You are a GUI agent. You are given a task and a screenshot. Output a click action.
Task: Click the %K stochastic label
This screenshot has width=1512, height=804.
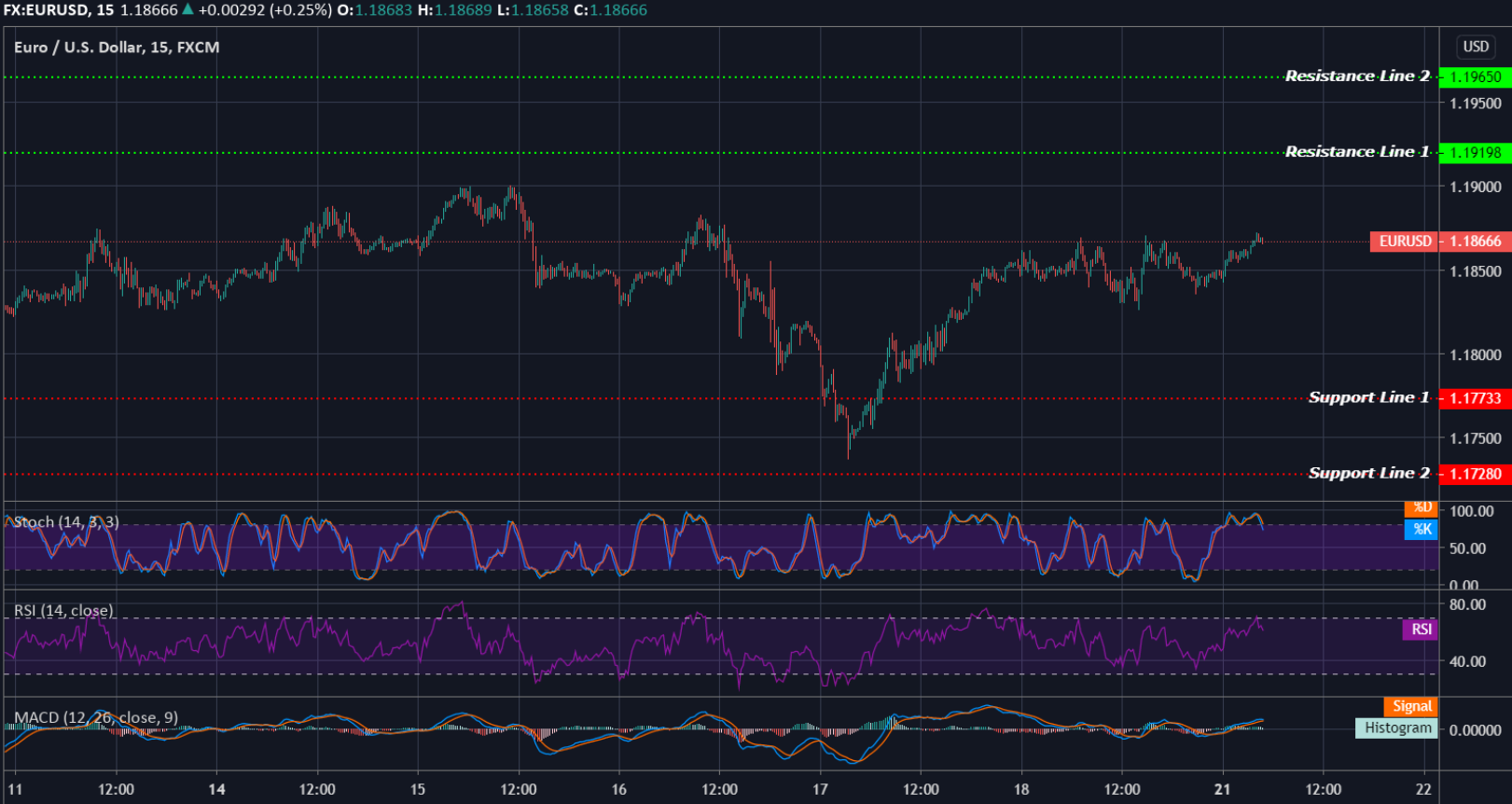tap(1422, 530)
